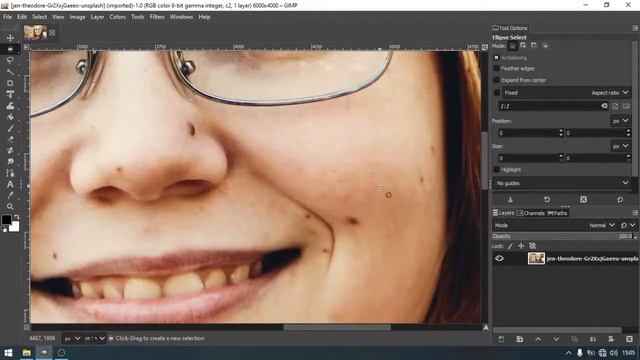Viewport: 640px width, 360px height.
Task: Lock the alpha channel of the layer
Action: click(x=532, y=246)
